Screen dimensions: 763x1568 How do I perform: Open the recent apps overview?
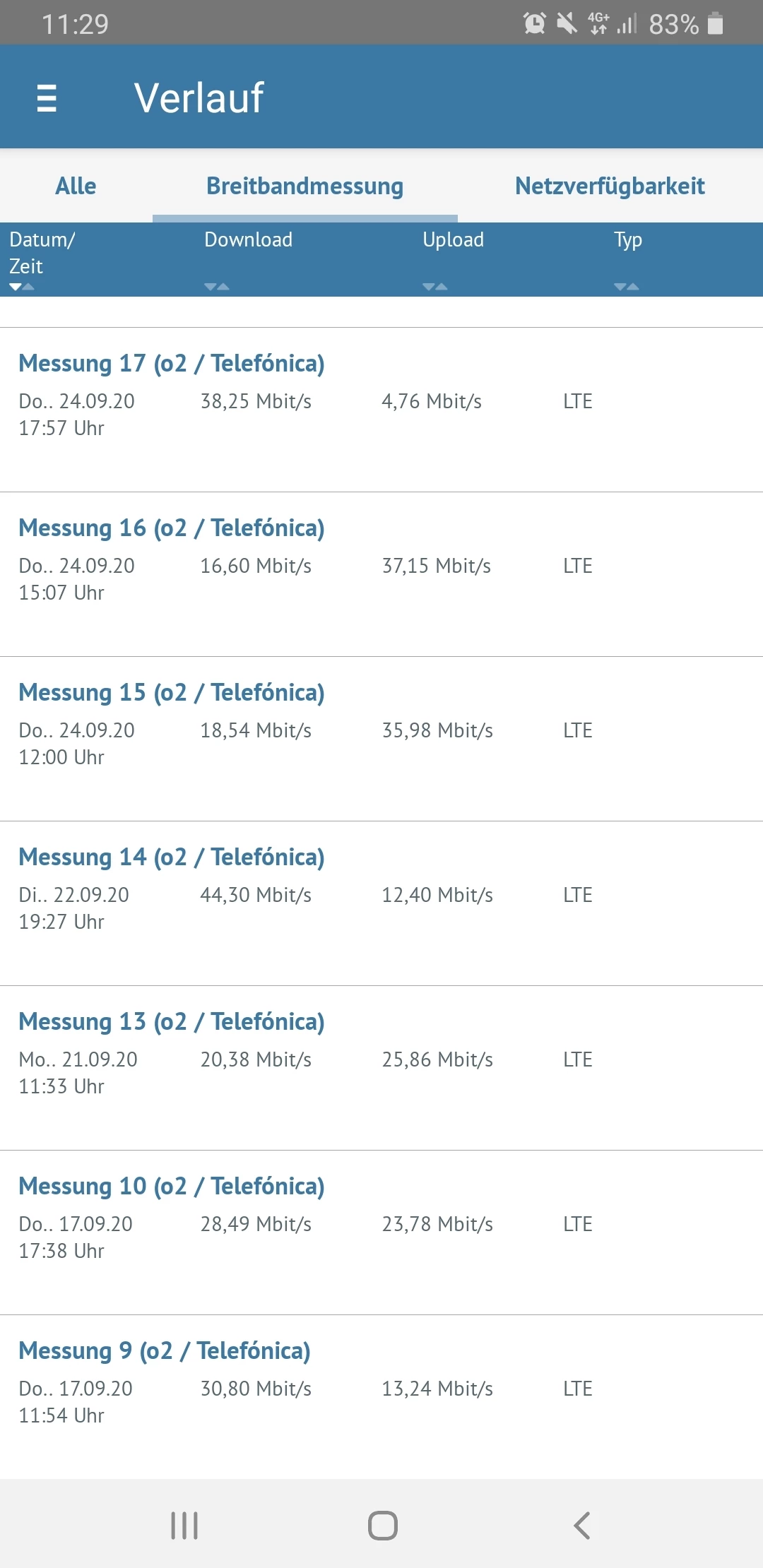tap(184, 1526)
